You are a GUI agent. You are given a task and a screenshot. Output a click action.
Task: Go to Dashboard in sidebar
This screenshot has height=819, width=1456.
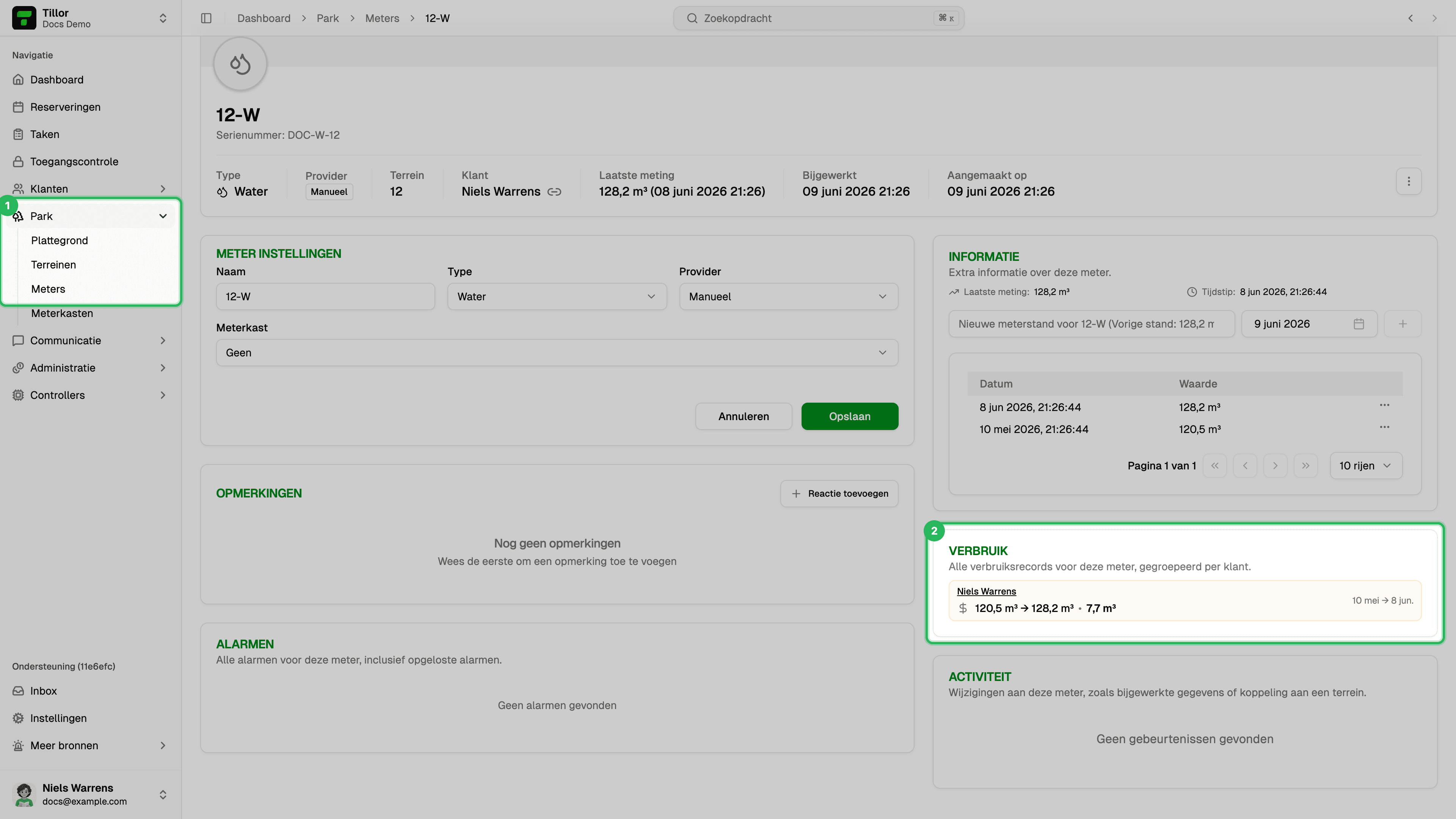[91, 80]
